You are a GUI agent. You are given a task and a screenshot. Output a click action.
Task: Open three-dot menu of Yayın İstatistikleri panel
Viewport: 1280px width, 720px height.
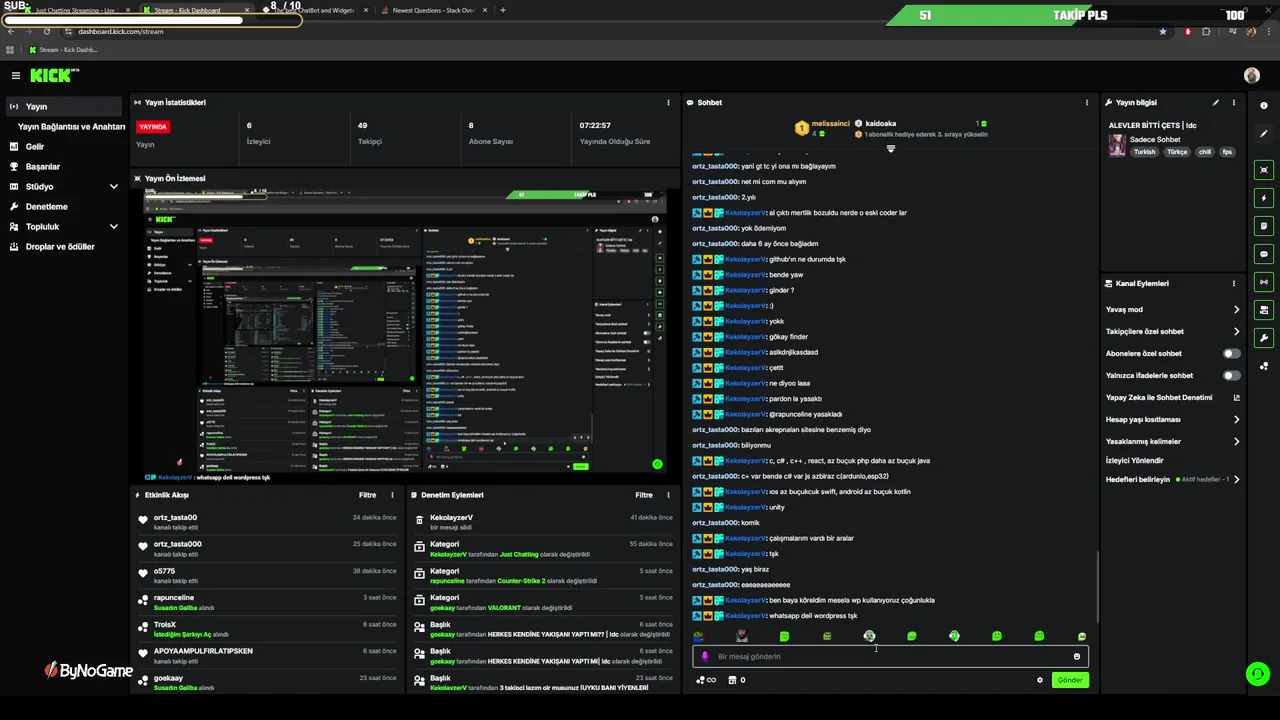point(669,102)
